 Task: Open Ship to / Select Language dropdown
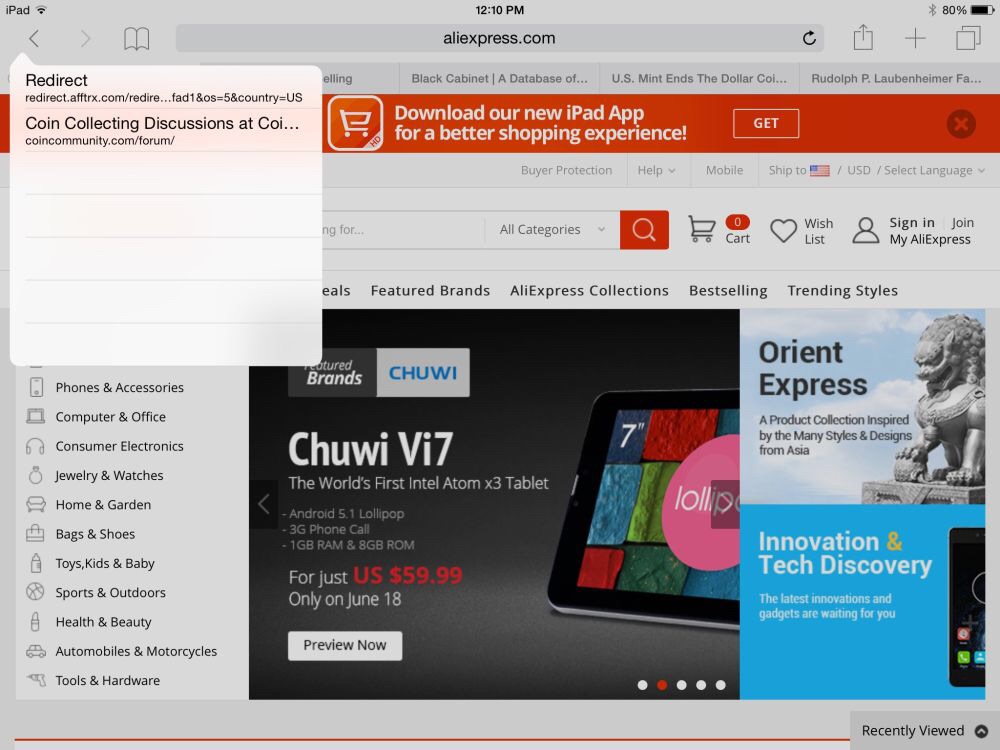coord(877,170)
